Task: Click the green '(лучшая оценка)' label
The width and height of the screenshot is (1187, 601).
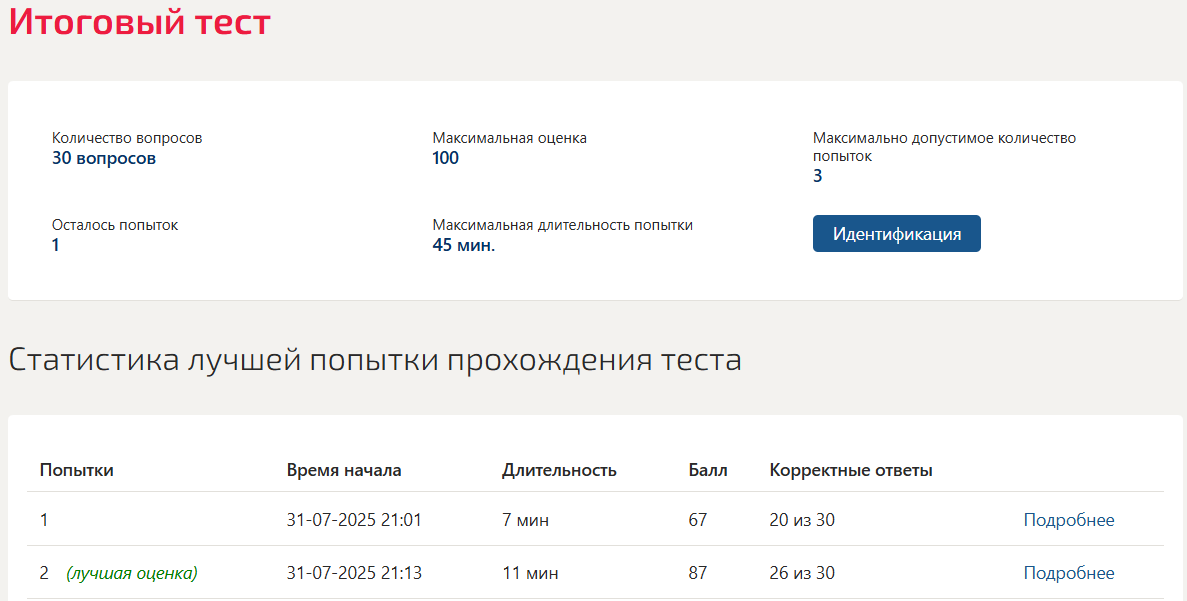Action: coord(132,573)
